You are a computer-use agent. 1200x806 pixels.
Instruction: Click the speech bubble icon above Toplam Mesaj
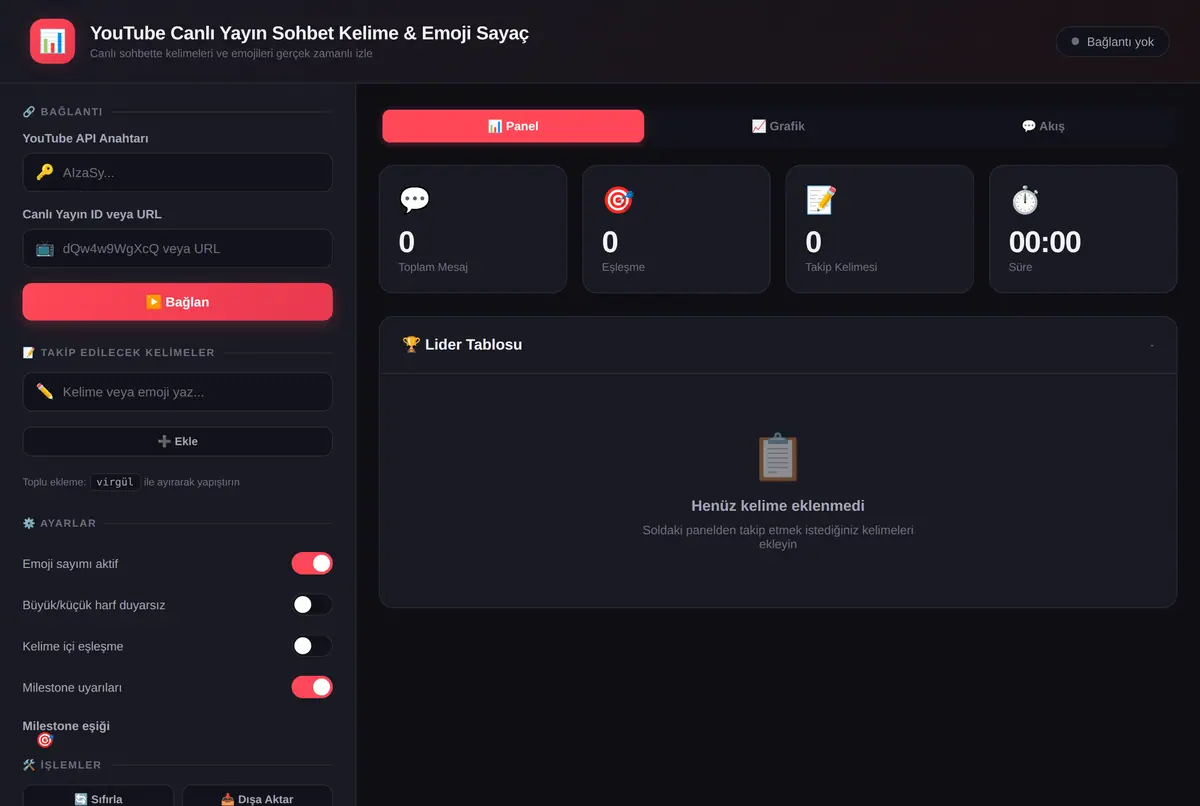point(414,200)
